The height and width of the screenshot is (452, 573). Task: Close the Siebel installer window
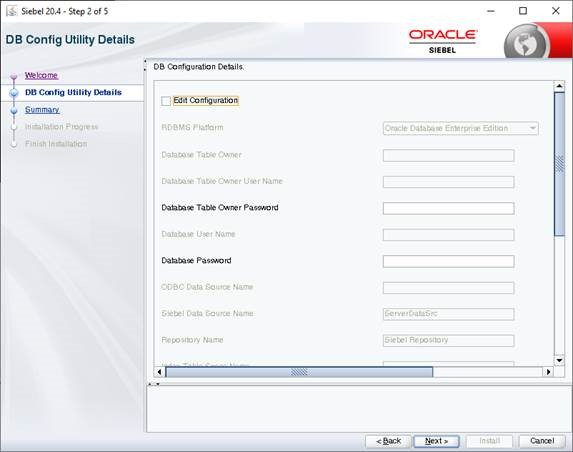coord(555,11)
